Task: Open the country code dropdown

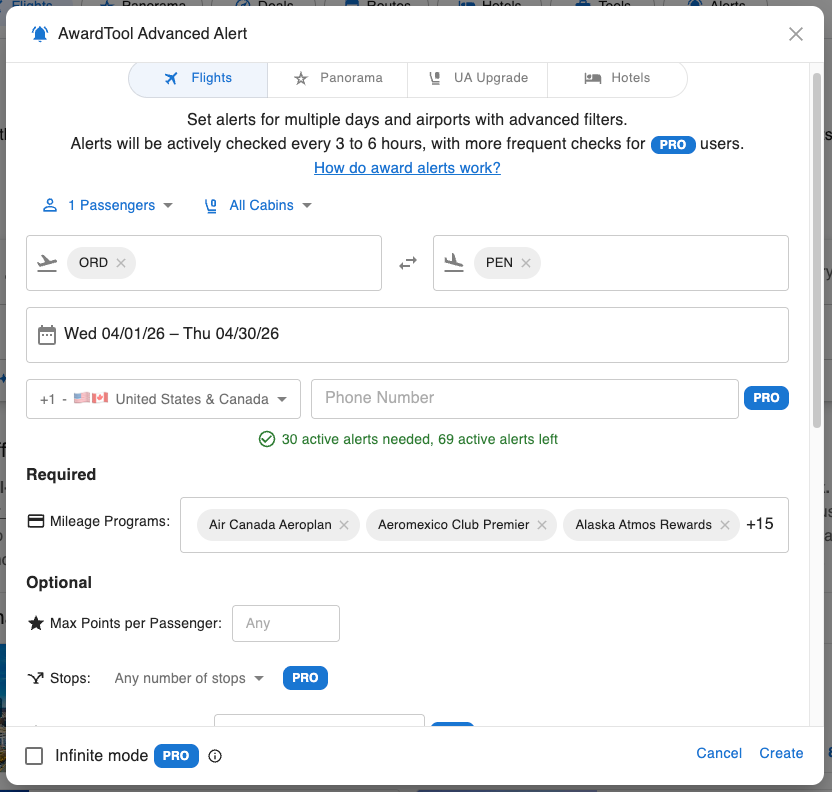Action: (x=162, y=398)
